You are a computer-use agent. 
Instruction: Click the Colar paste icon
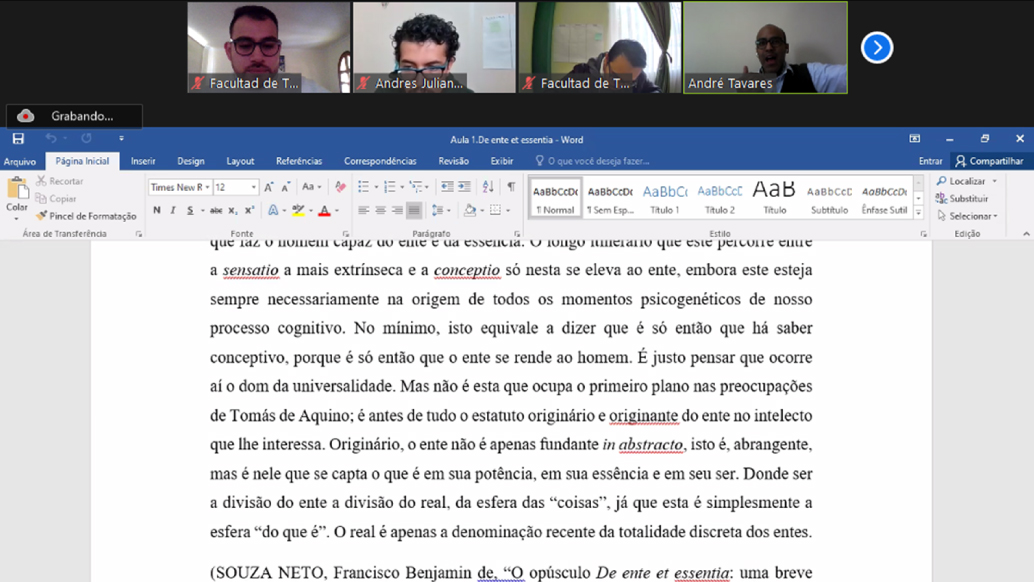pyautogui.click(x=17, y=189)
